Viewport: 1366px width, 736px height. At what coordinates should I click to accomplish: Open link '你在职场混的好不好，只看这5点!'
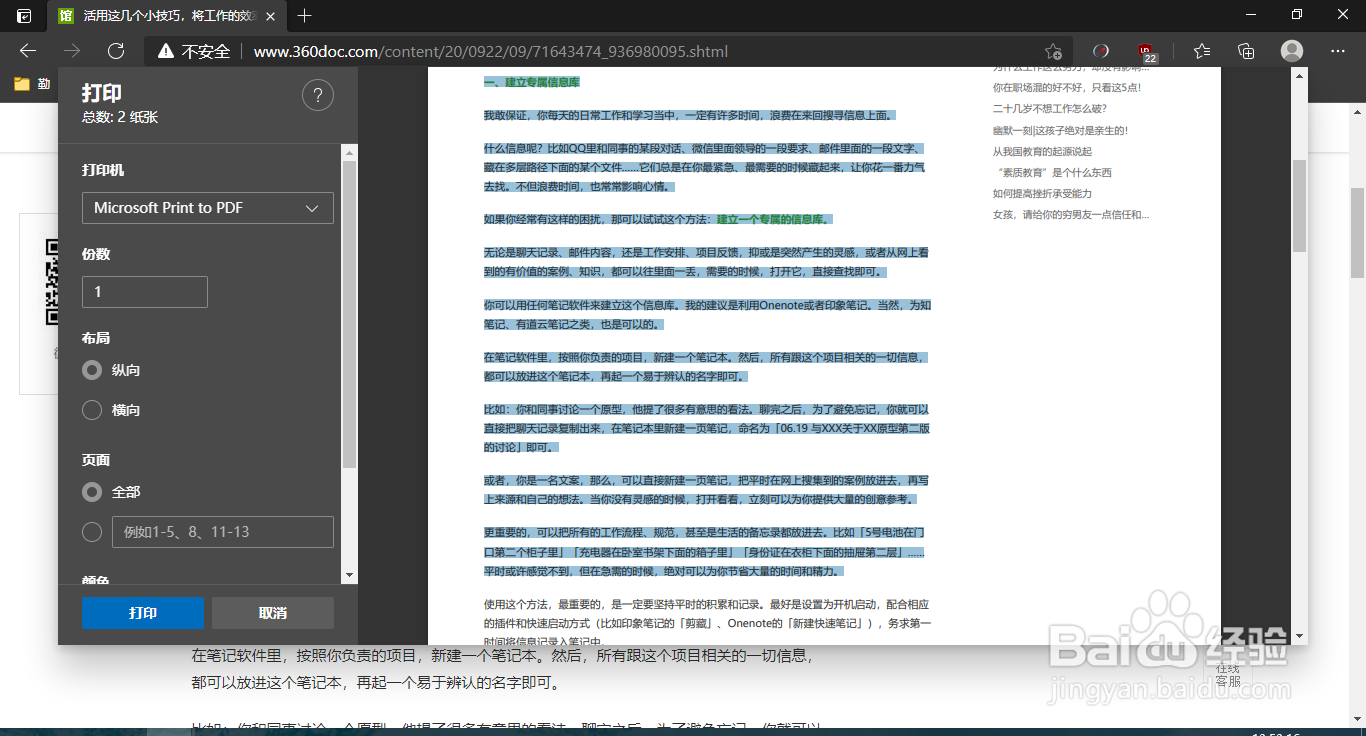tap(1066, 87)
